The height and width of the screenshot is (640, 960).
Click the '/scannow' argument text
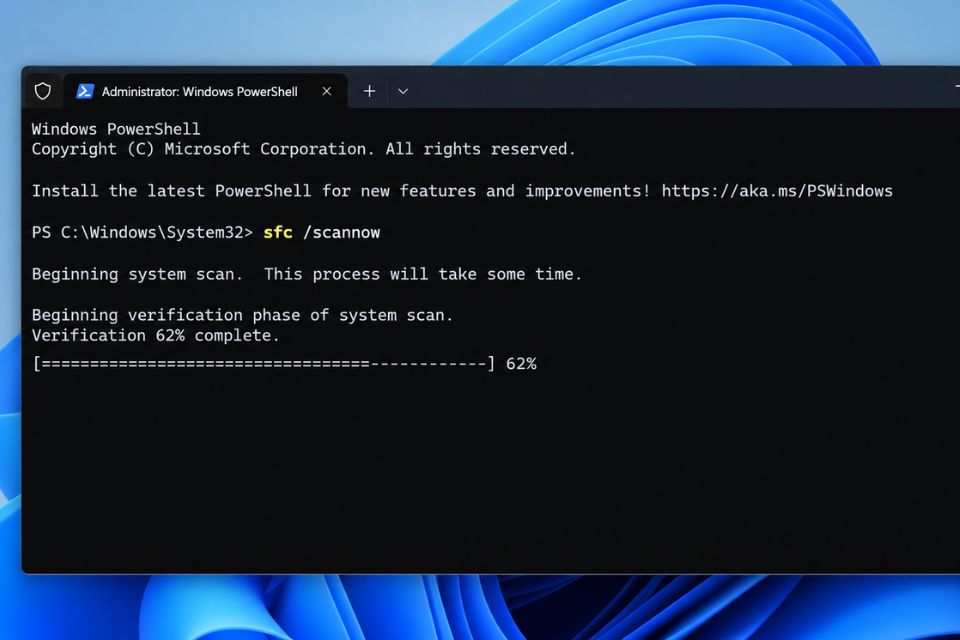342,233
